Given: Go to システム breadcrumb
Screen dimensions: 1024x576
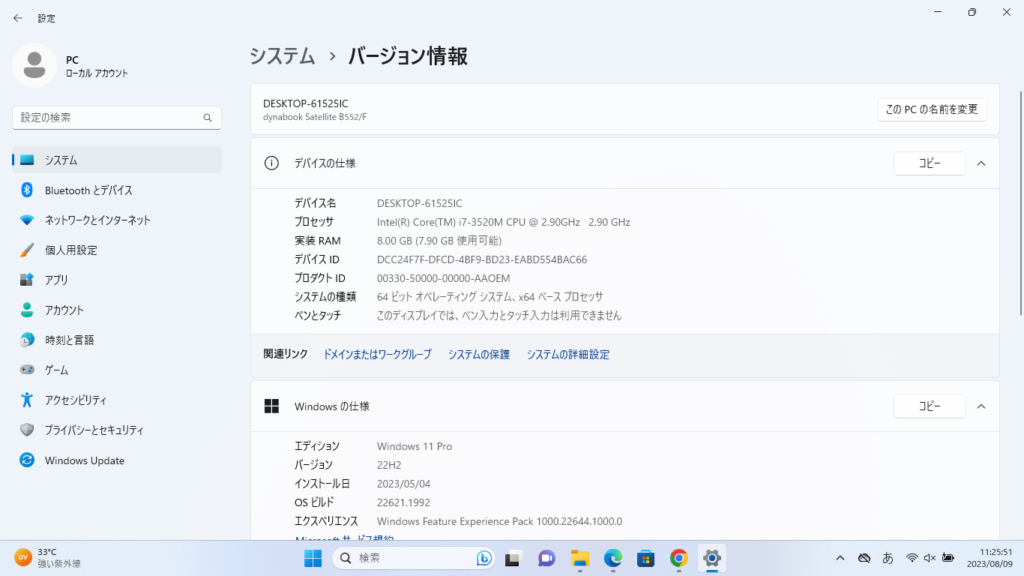Looking at the screenshot, I should coord(282,57).
